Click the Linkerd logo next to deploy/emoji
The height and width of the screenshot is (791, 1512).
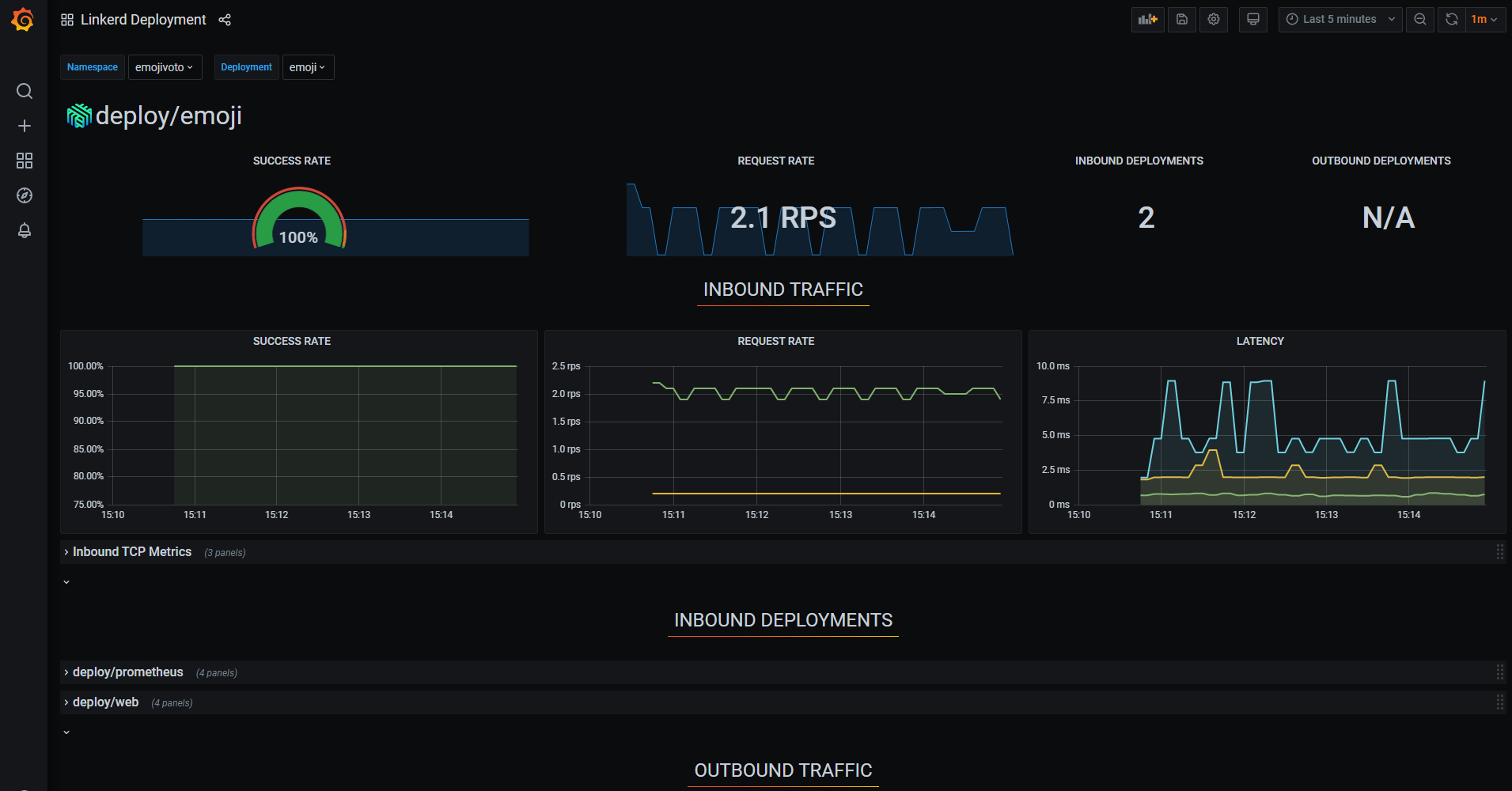[79, 115]
